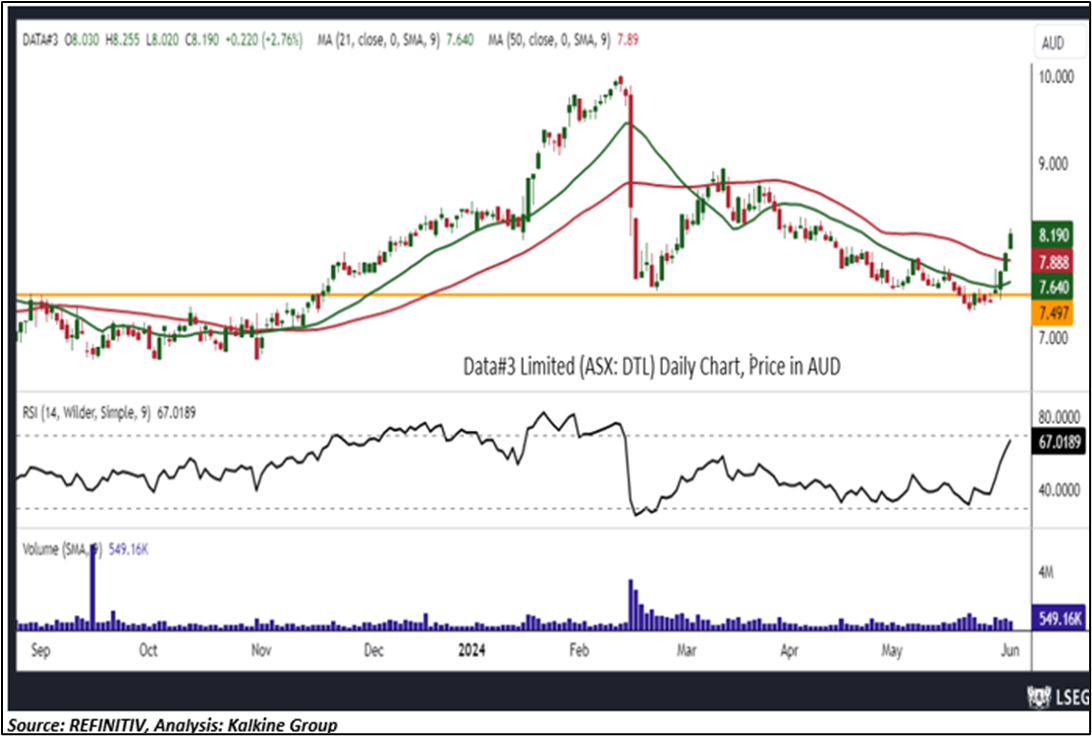
Task: Select the black 67.0189 RSI axis tag
Action: 1059,442
